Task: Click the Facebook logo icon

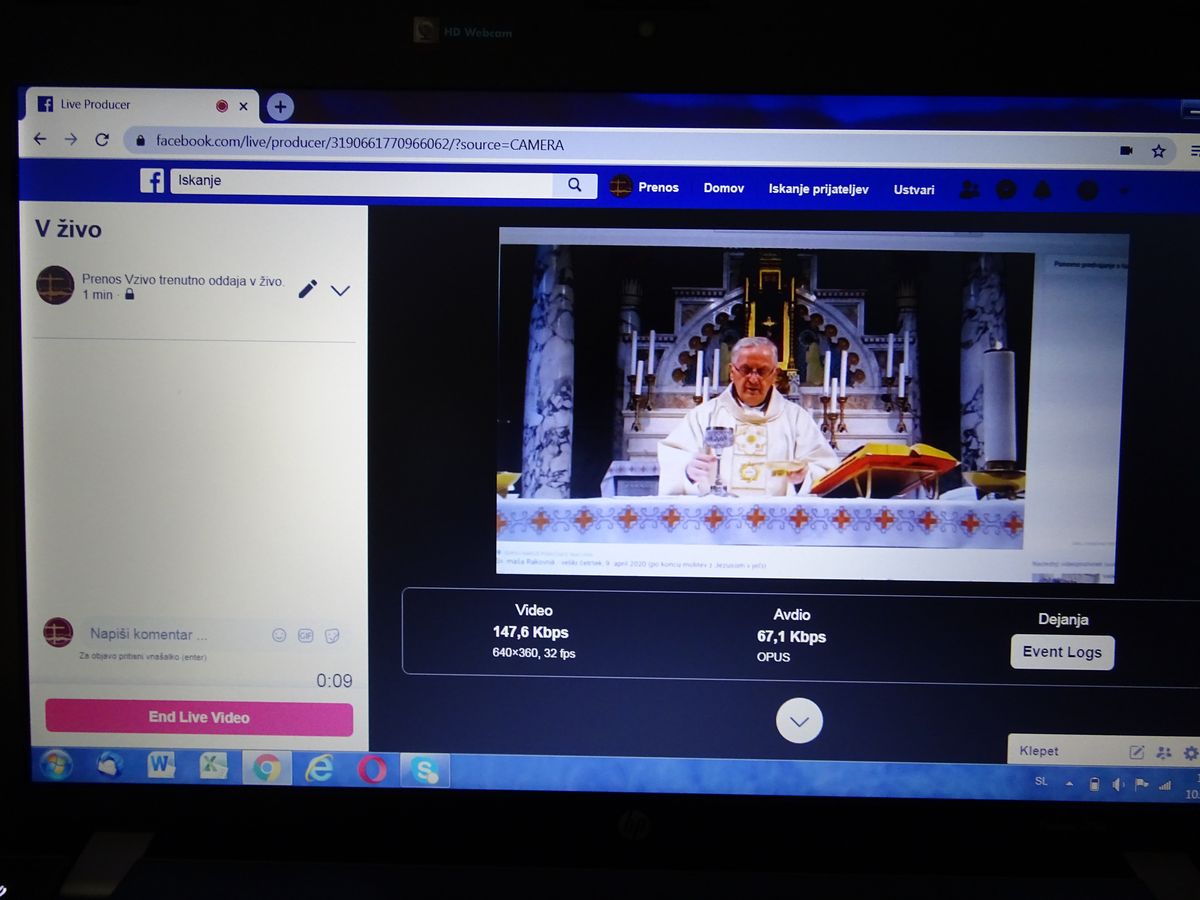Action: pos(152,181)
